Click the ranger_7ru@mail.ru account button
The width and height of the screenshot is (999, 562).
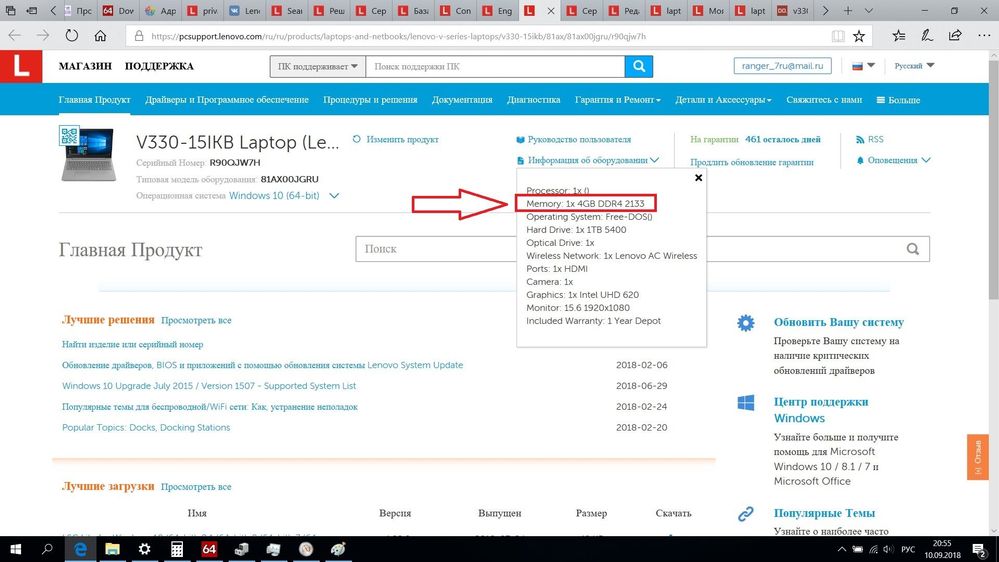782,66
